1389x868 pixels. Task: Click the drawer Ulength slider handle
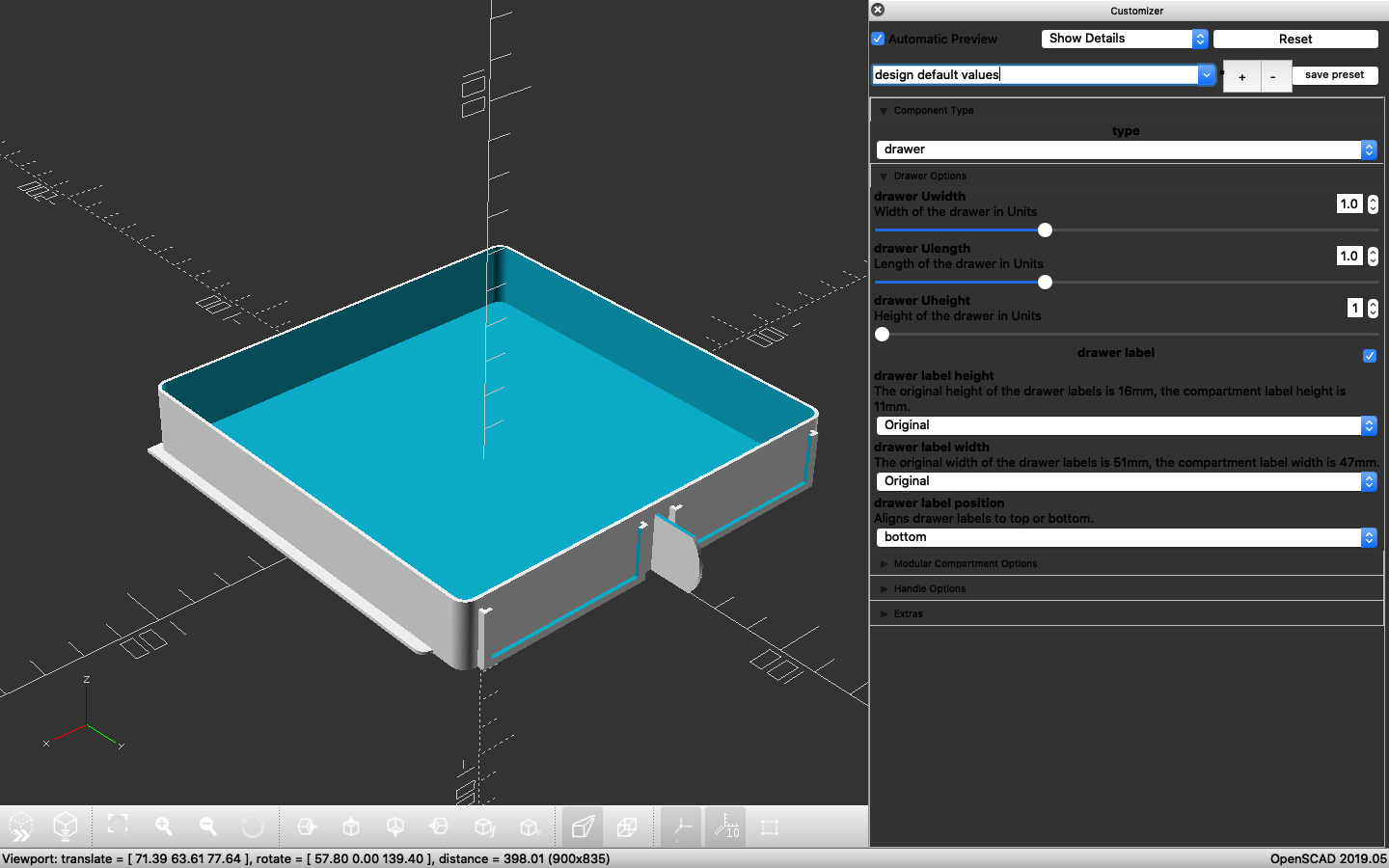pos(1045,283)
